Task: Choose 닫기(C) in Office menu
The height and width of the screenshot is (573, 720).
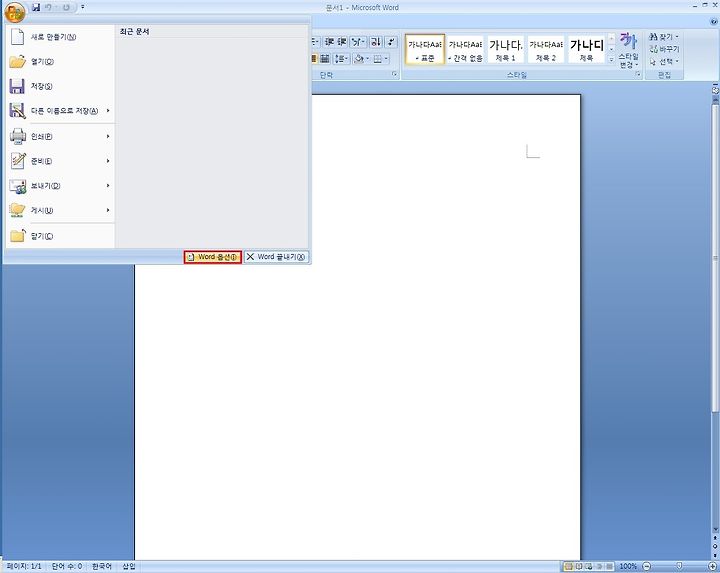Action: (x=60, y=236)
